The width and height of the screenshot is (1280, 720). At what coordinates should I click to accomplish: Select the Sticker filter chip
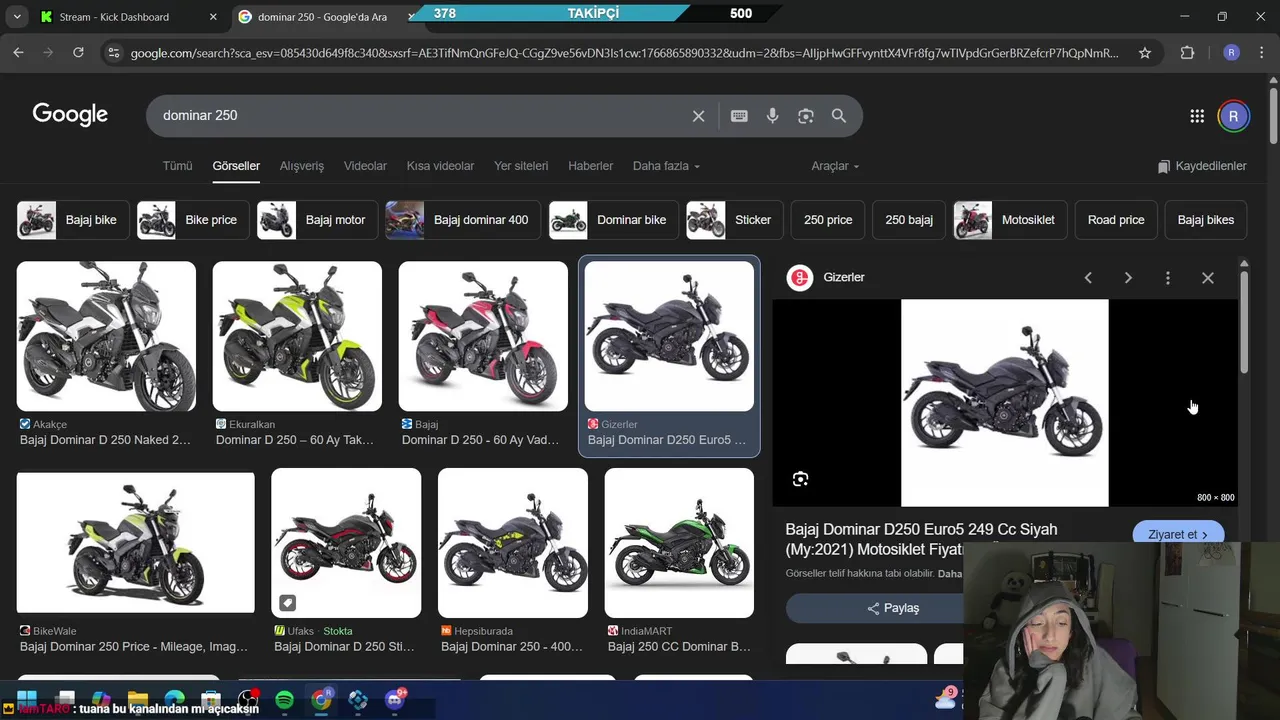coord(734,220)
